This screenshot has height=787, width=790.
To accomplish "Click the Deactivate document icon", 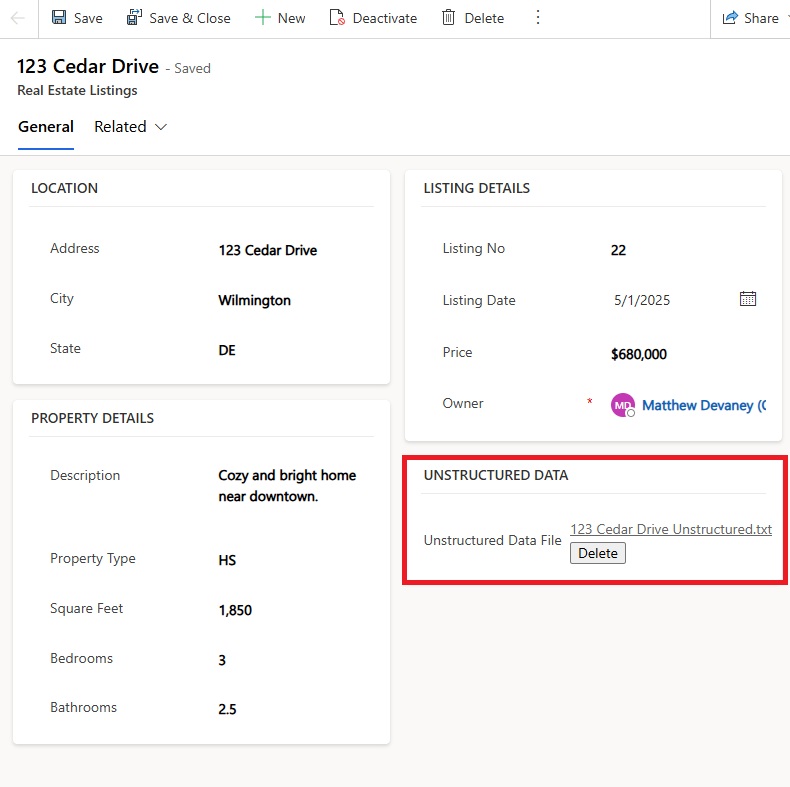I will 337,18.
